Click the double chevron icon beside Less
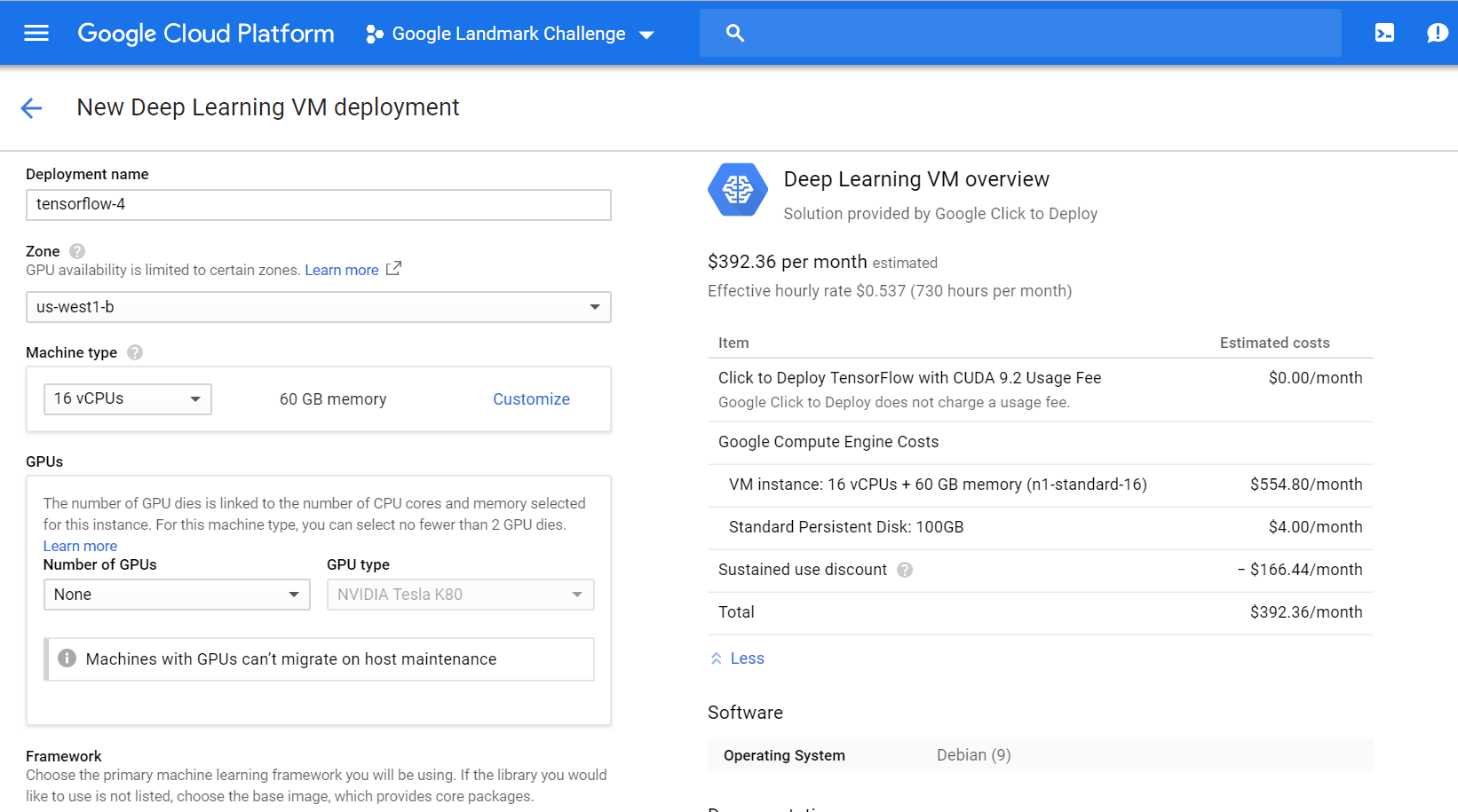 pos(716,658)
